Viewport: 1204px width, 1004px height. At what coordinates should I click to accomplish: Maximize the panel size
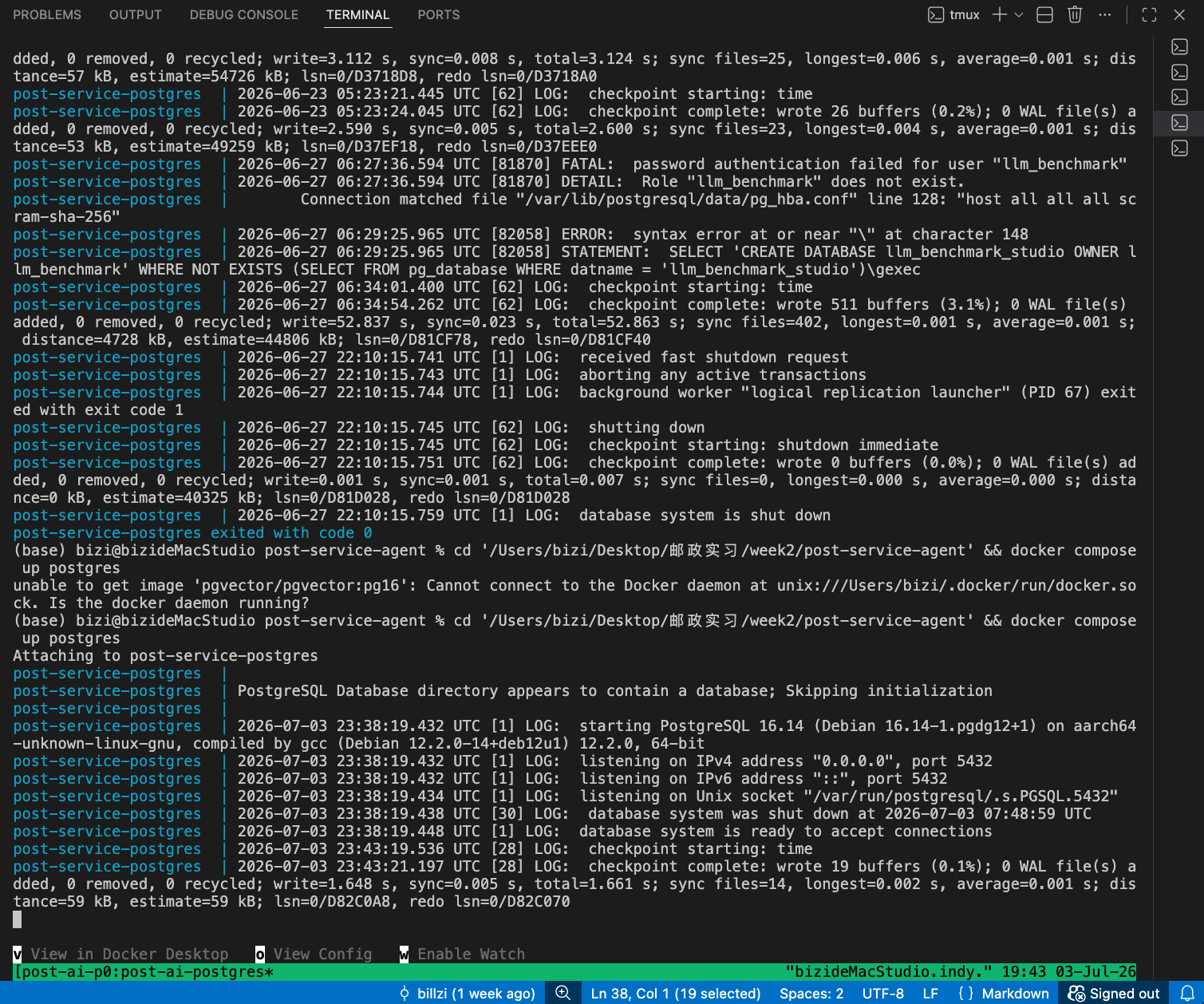[1149, 14]
